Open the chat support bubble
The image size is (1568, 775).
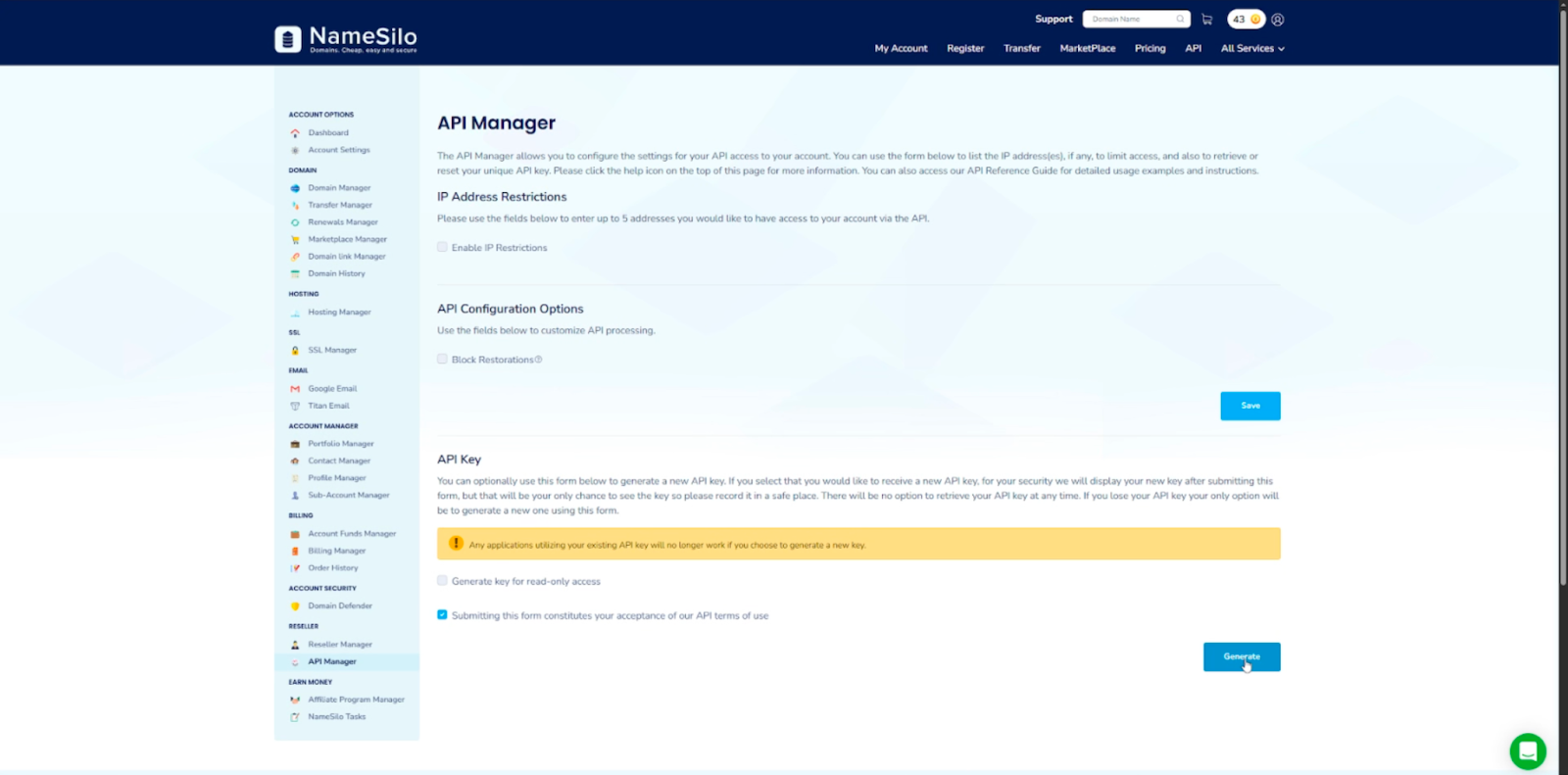(x=1528, y=751)
